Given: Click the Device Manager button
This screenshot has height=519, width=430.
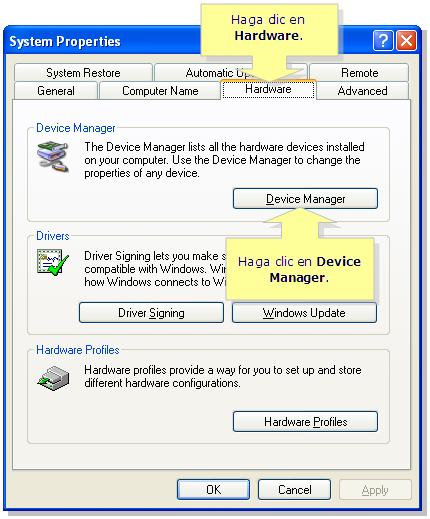Looking at the screenshot, I should pos(305,199).
